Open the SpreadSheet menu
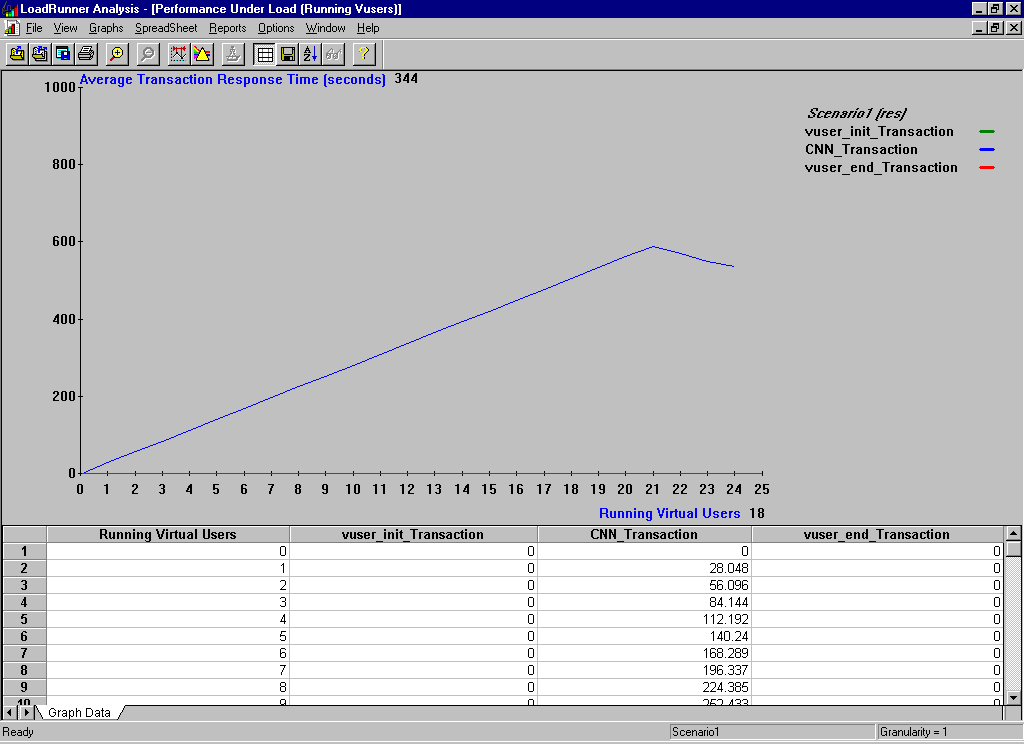The height and width of the screenshot is (744, 1024). (x=166, y=28)
